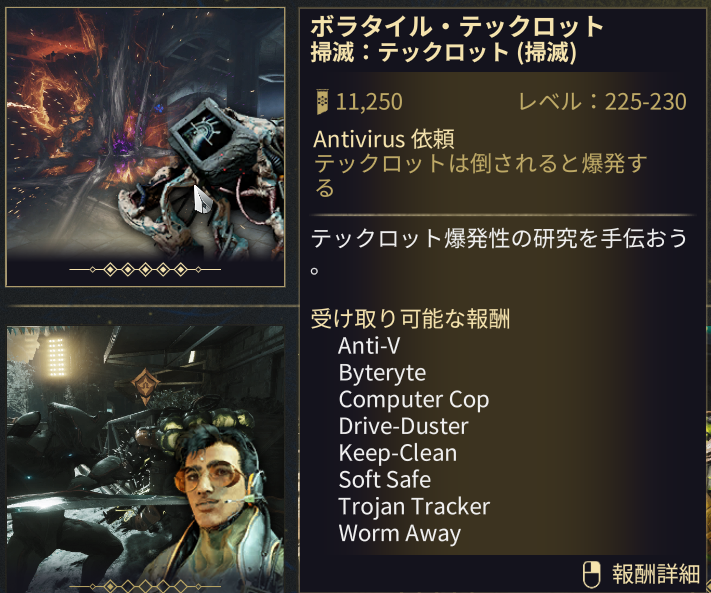Click the standing reward icon beside 11,250

pyautogui.click(x=321, y=102)
